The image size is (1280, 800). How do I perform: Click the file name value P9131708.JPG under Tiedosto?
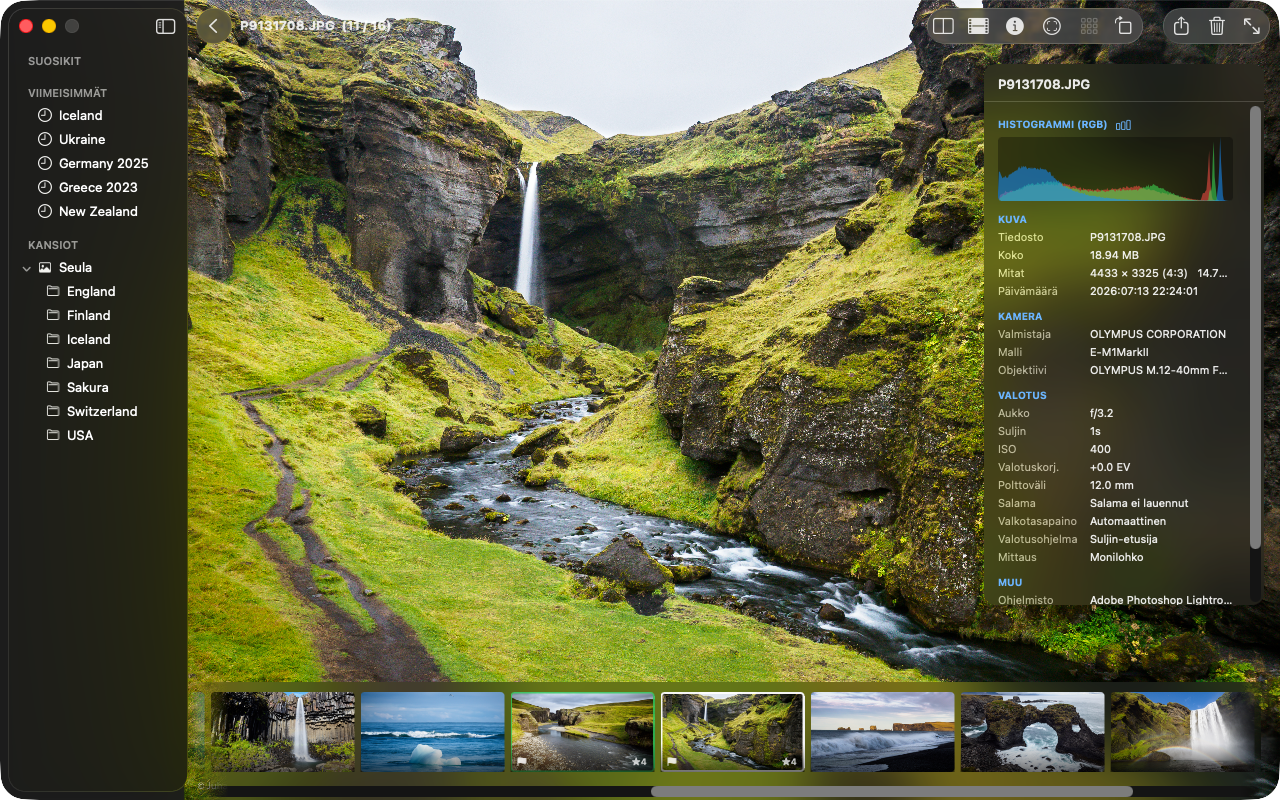click(x=1127, y=237)
